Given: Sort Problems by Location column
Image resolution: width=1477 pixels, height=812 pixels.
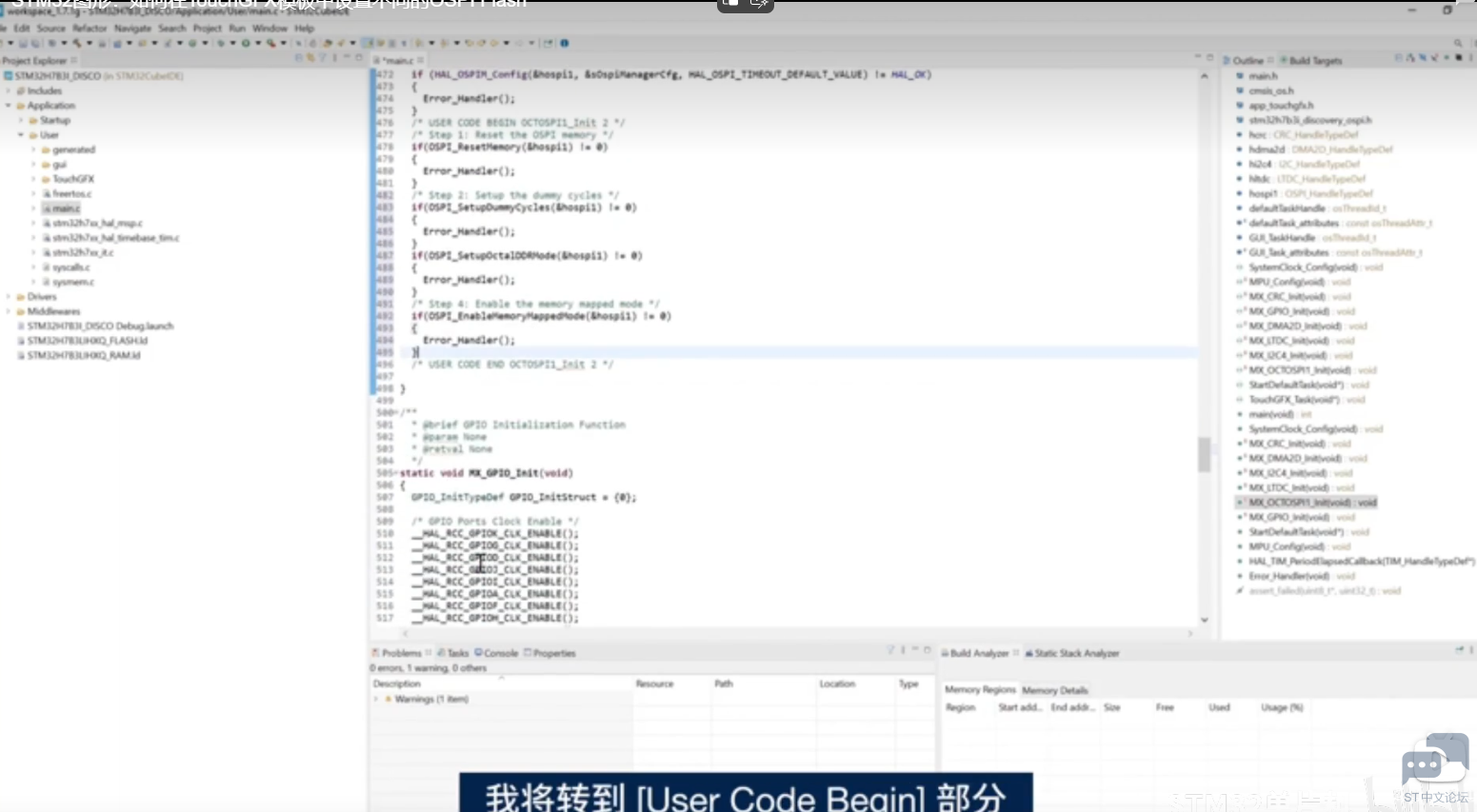Looking at the screenshot, I should (x=855, y=683).
